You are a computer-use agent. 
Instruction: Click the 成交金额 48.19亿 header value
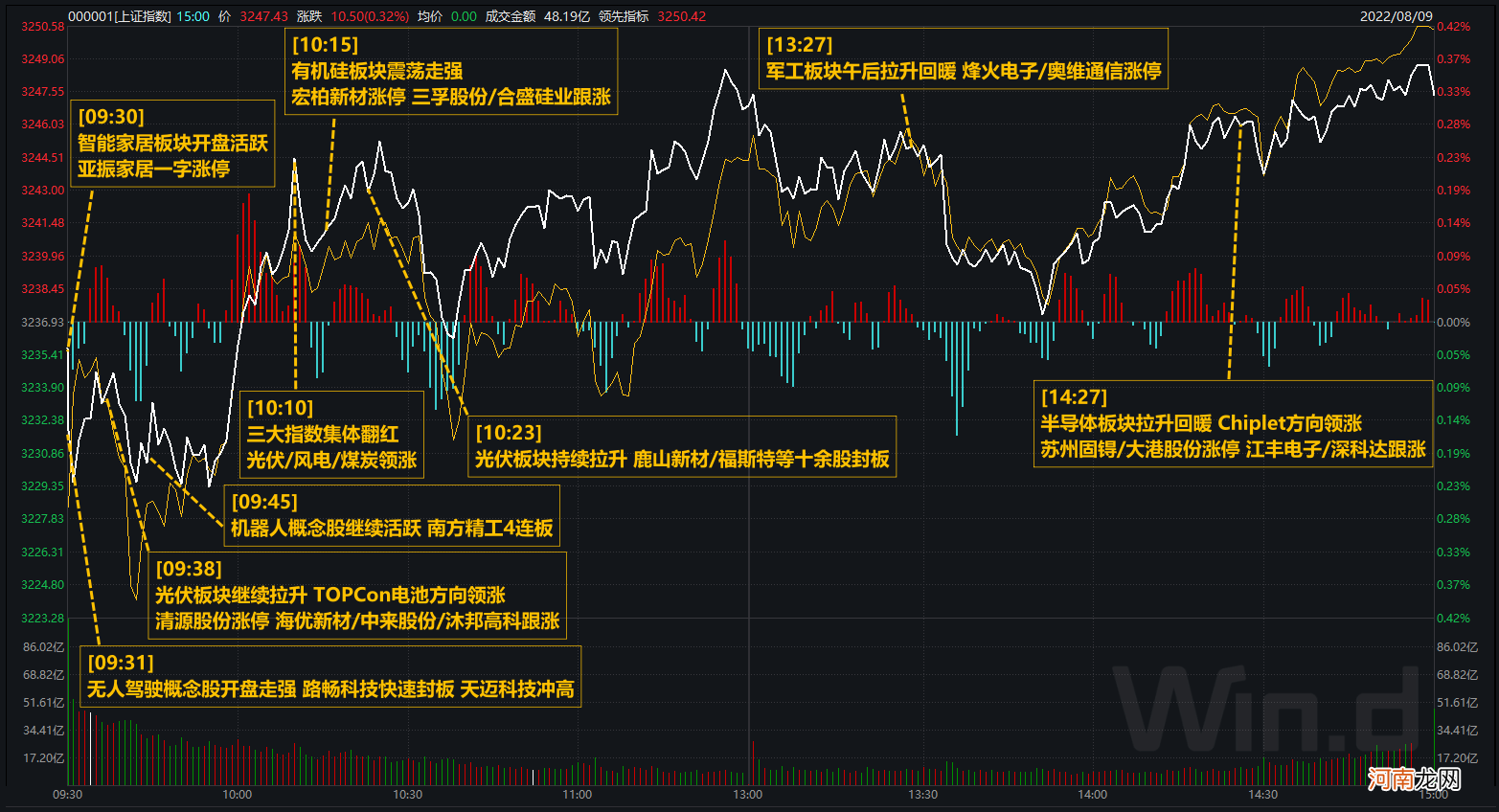point(567,16)
